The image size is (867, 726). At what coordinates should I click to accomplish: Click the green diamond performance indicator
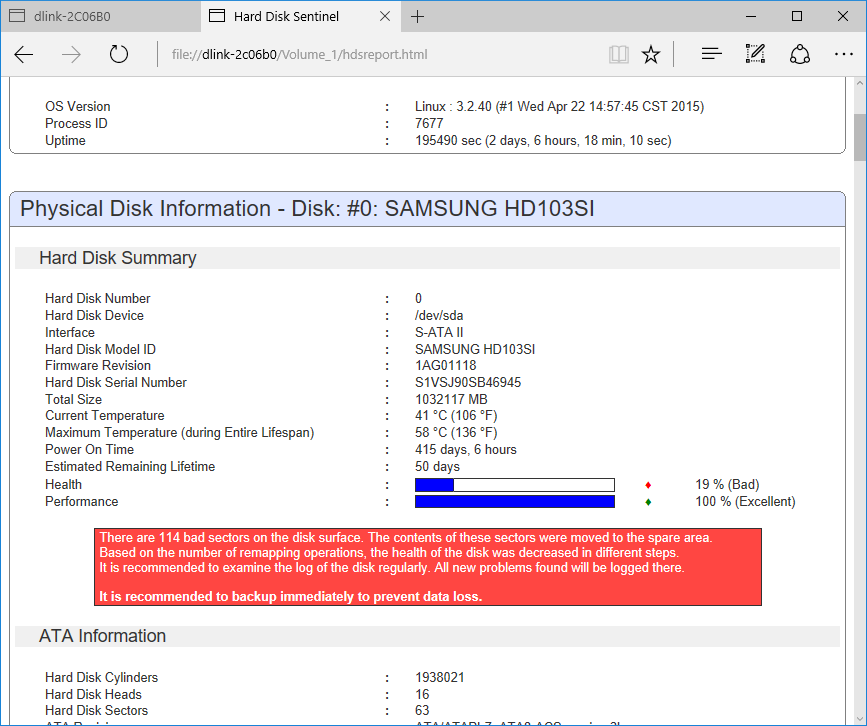[x=648, y=502]
